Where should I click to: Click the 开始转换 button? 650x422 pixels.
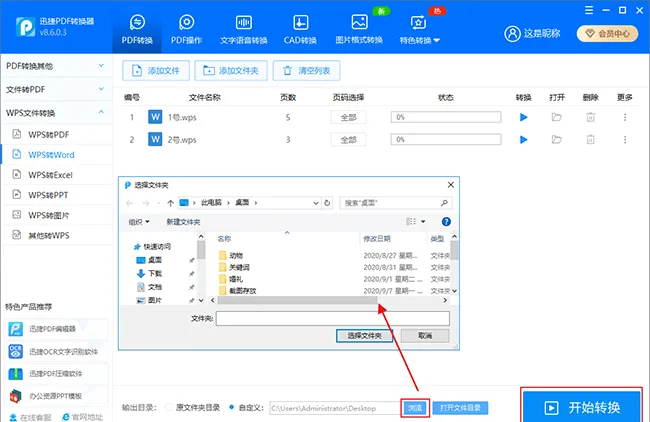tap(582, 407)
